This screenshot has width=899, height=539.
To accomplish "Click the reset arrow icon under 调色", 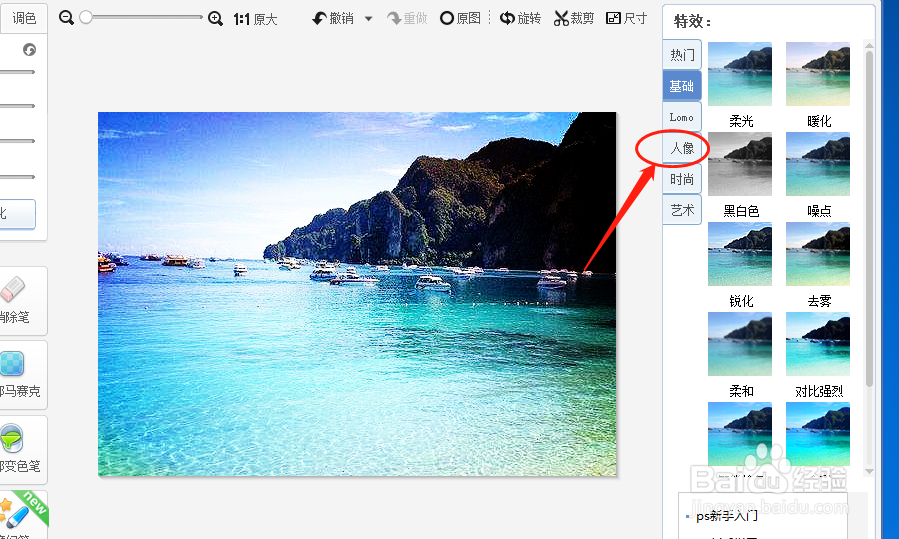I will (x=29, y=50).
